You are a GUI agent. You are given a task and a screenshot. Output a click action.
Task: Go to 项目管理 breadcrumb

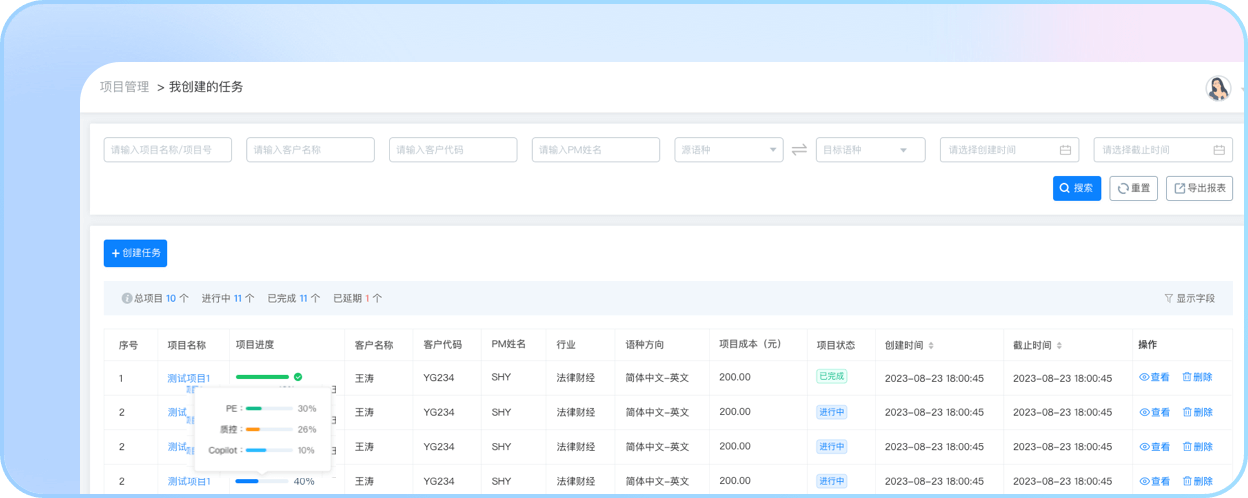124,87
